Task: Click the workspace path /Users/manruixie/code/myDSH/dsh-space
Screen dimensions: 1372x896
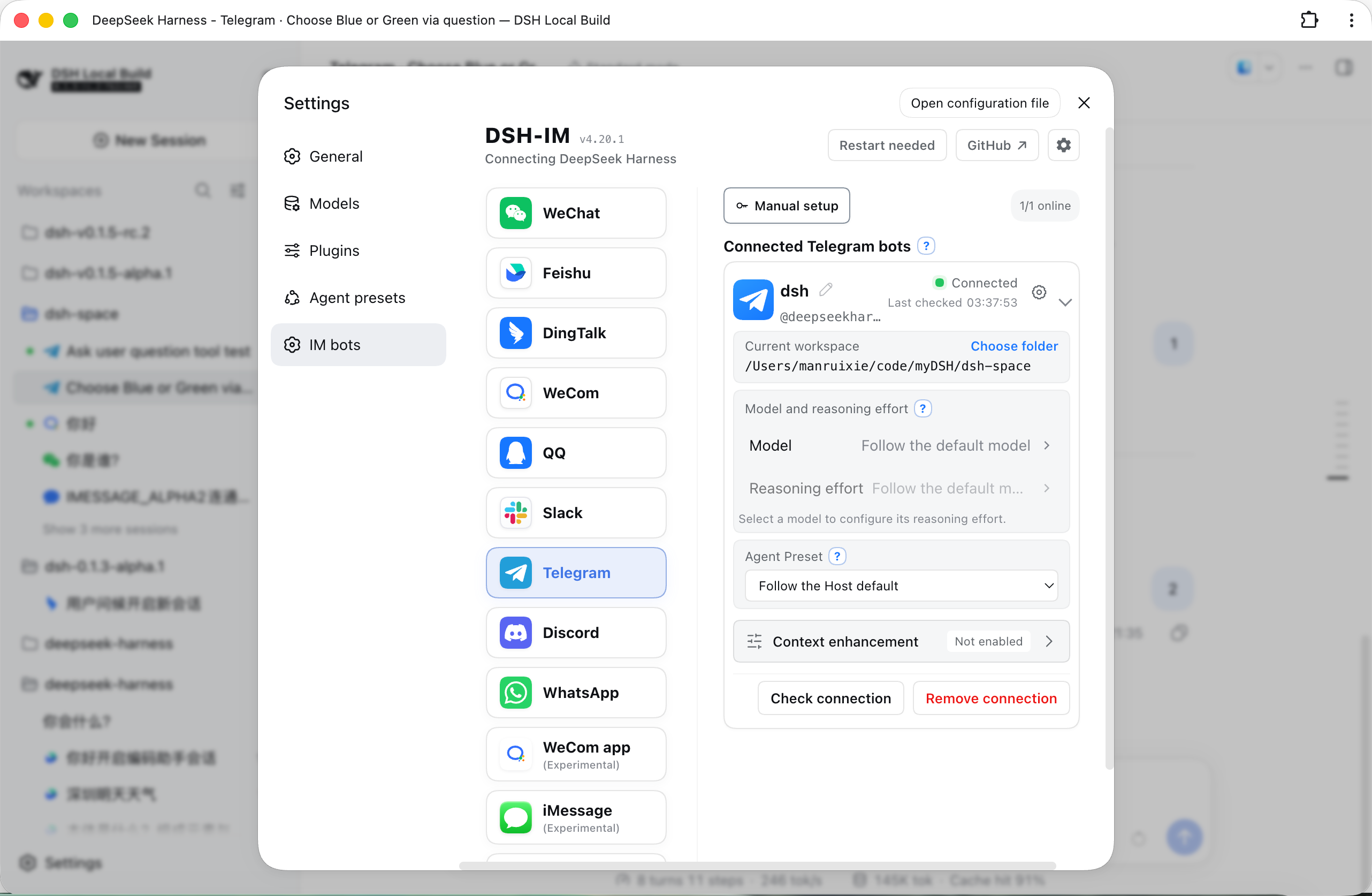Action: (887, 366)
